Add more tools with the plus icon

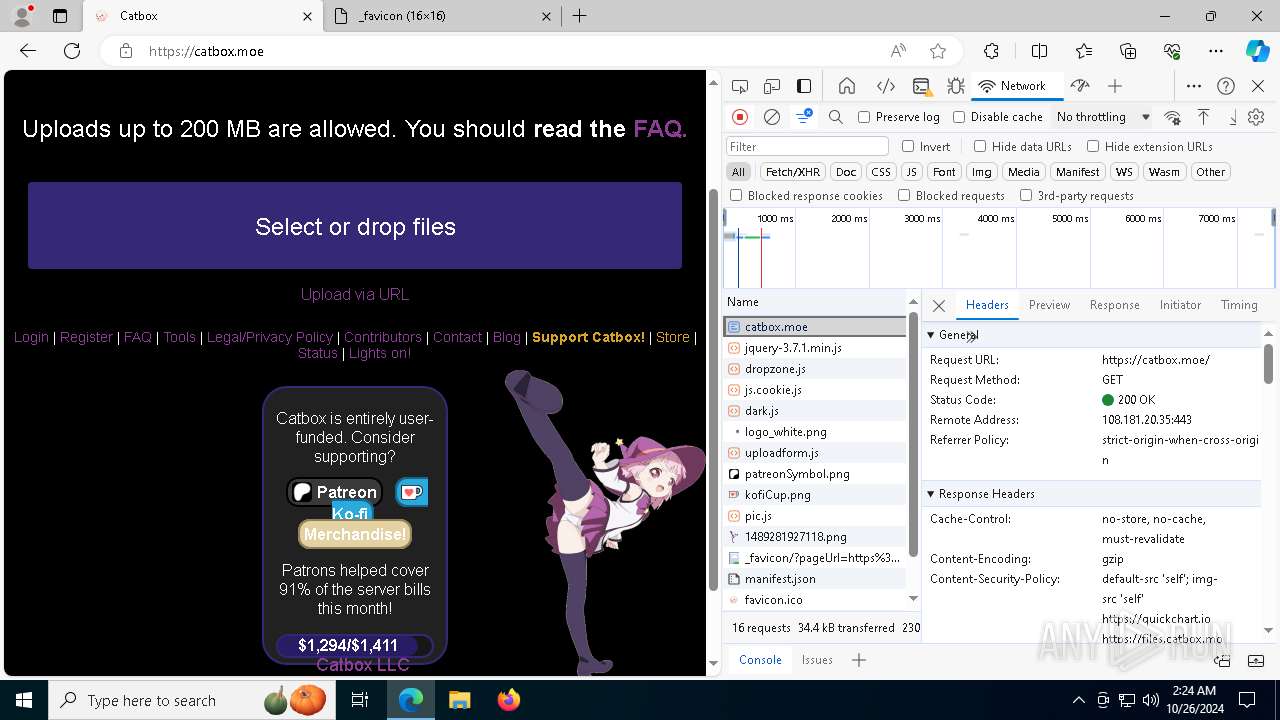pyautogui.click(x=1115, y=86)
